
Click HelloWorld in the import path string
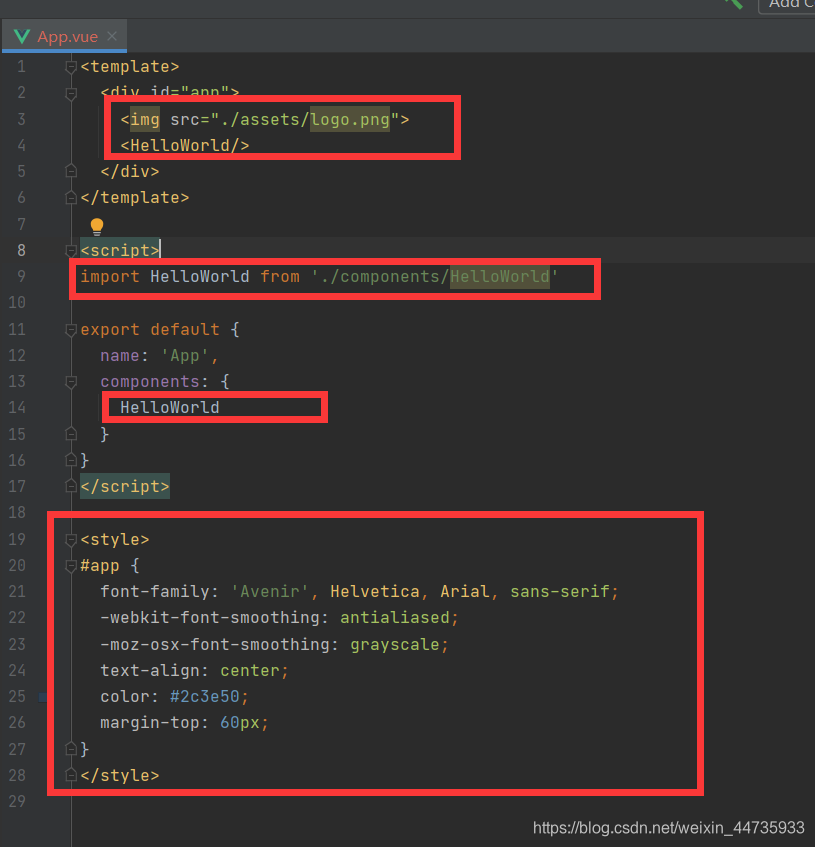click(x=500, y=277)
